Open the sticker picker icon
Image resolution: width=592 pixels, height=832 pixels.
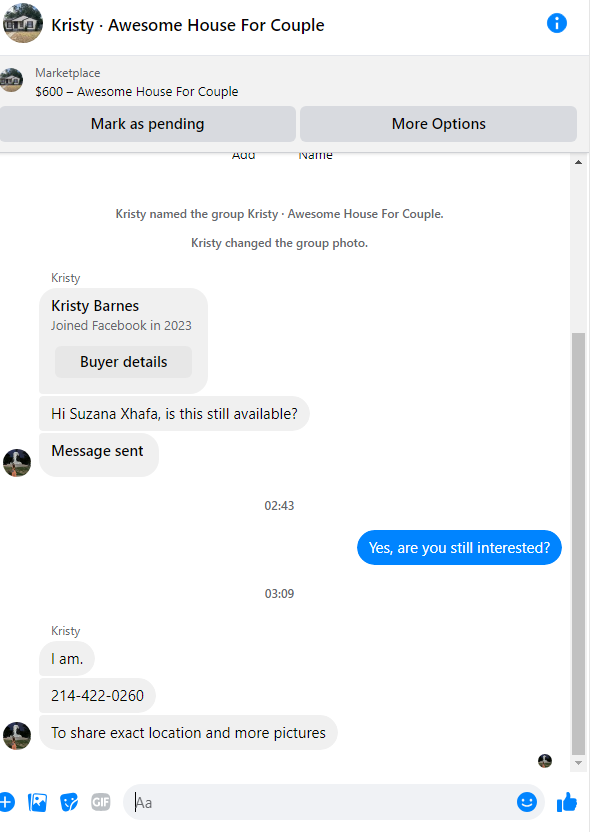[69, 802]
